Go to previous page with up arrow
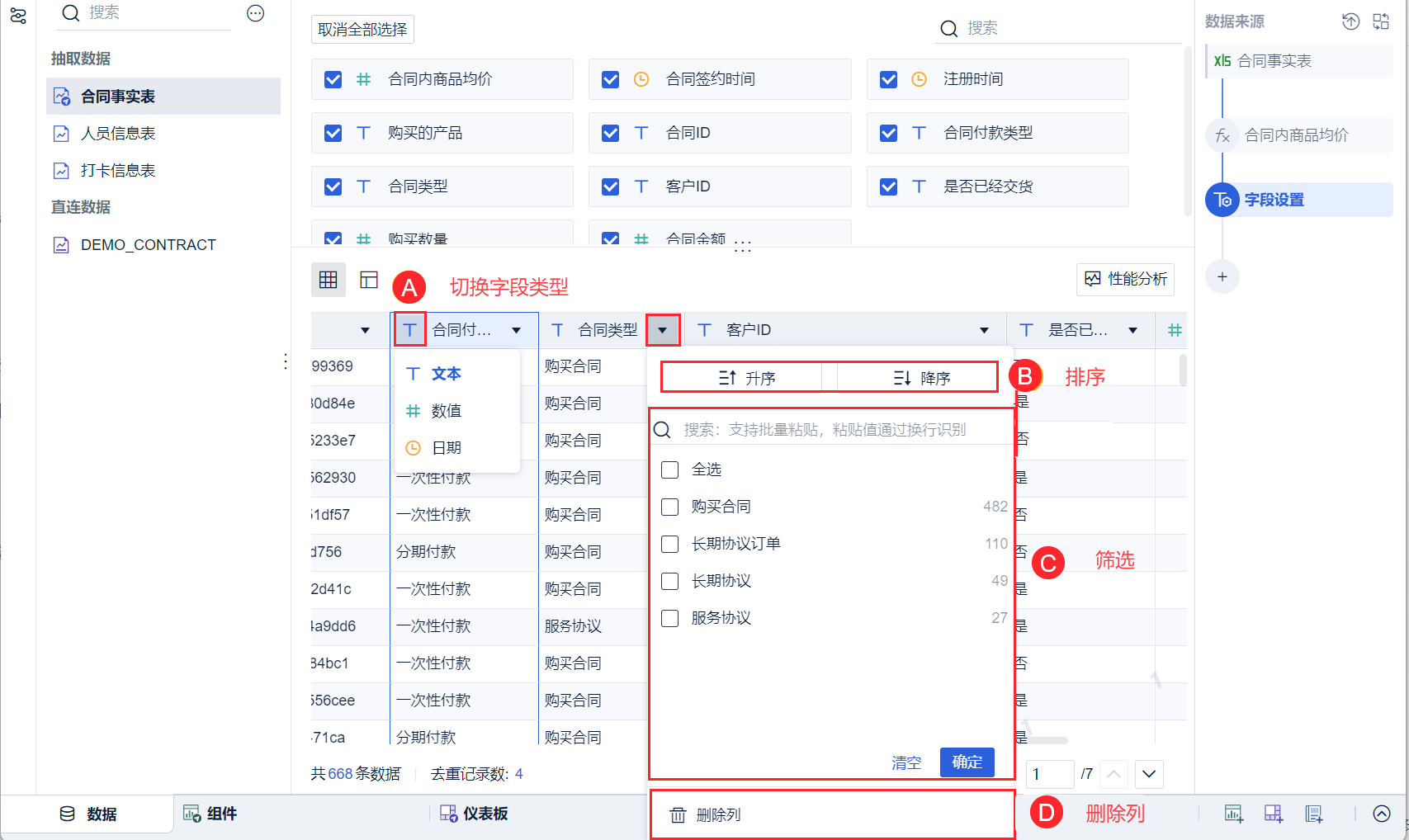This screenshot has height=840, width=1409. click(x=1113, y=774)
